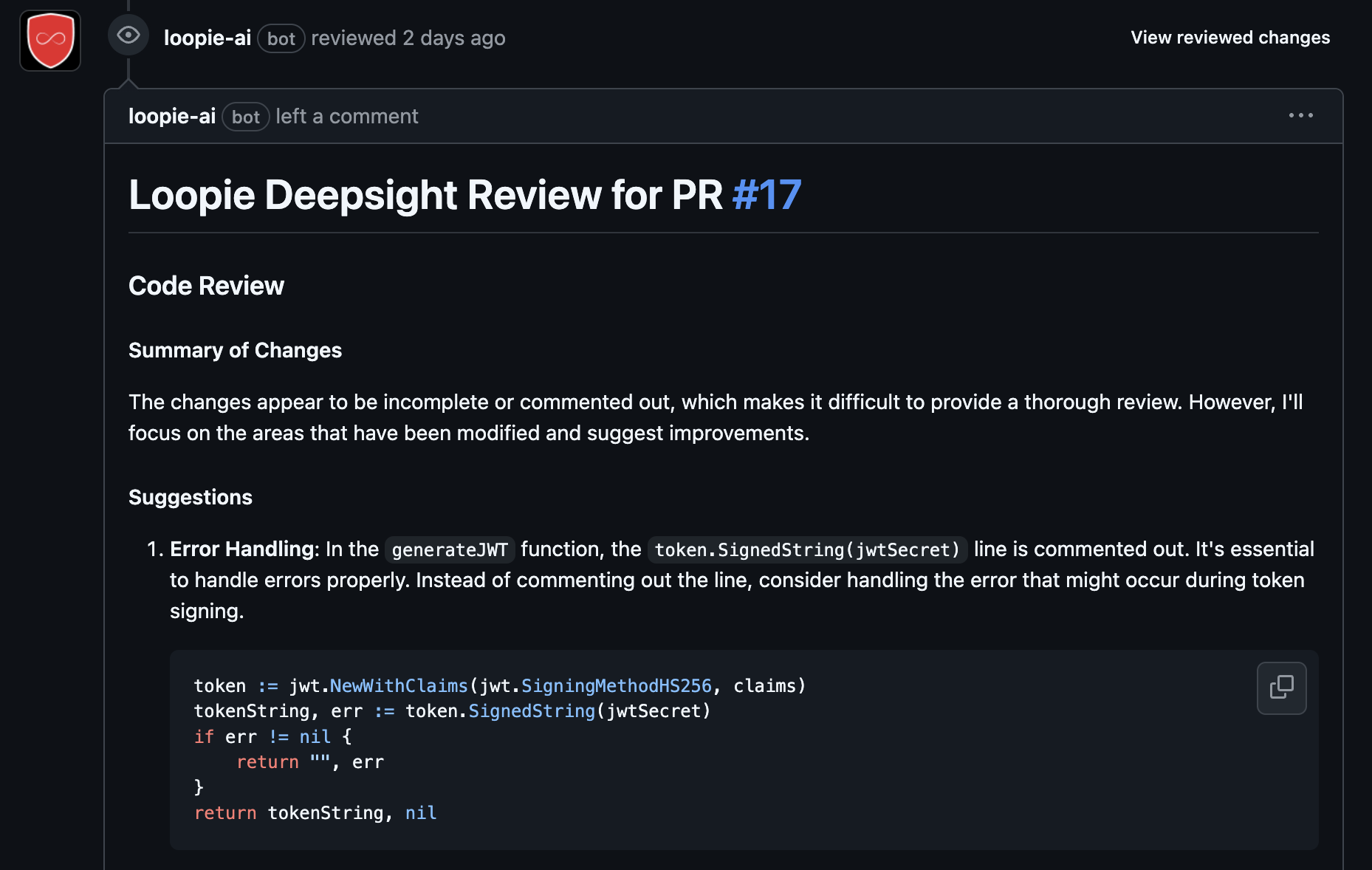Click the jwt.NewWithClaims code line
Image resolution: width=1372 pixels, height=870 pixels.
(x=500, y=685)
